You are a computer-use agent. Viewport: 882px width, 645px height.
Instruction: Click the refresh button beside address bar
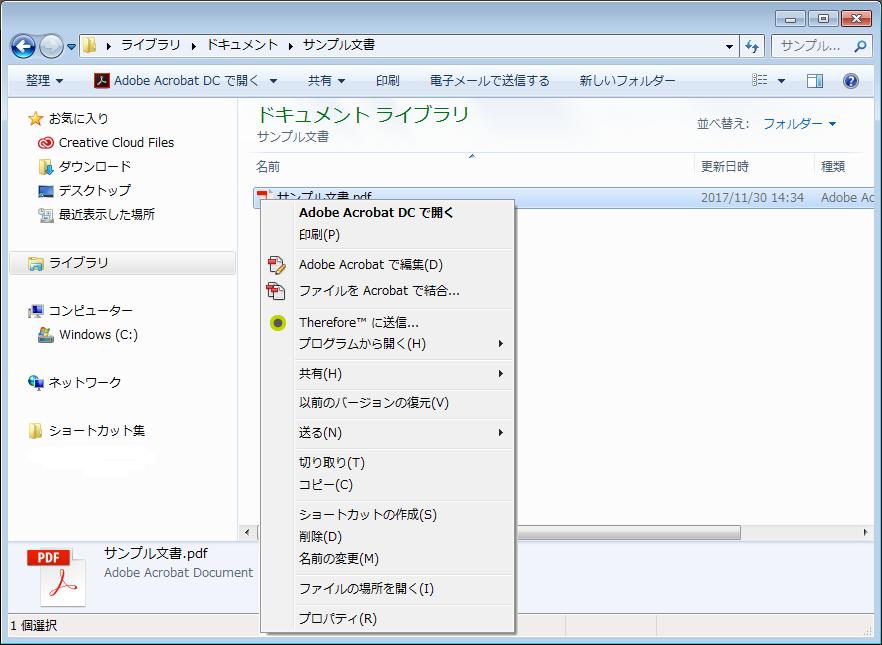pyautogui.click(x=752, y=47)
